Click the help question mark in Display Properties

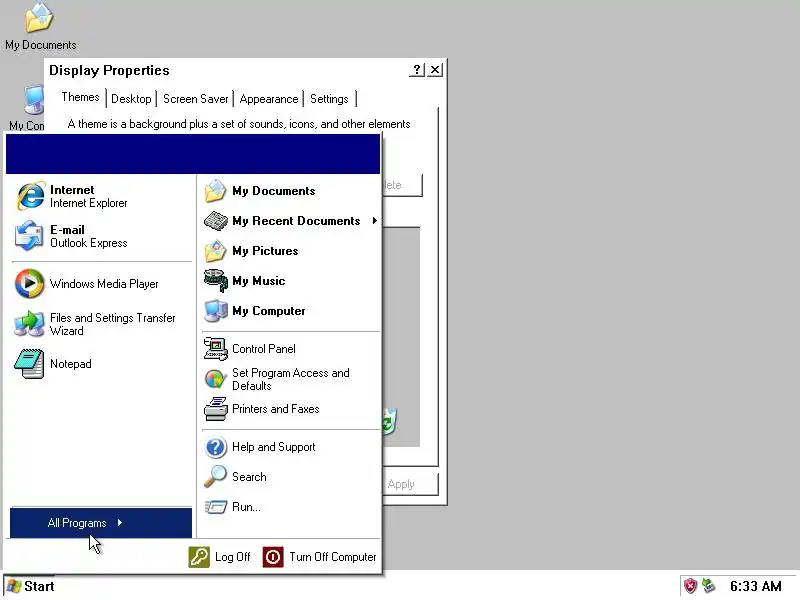pyautogui.click(x=417, y=69)
